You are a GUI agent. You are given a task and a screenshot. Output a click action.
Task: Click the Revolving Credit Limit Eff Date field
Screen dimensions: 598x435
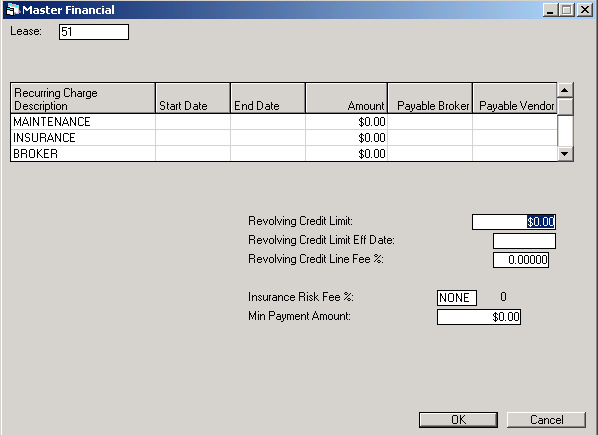(524, 241)
